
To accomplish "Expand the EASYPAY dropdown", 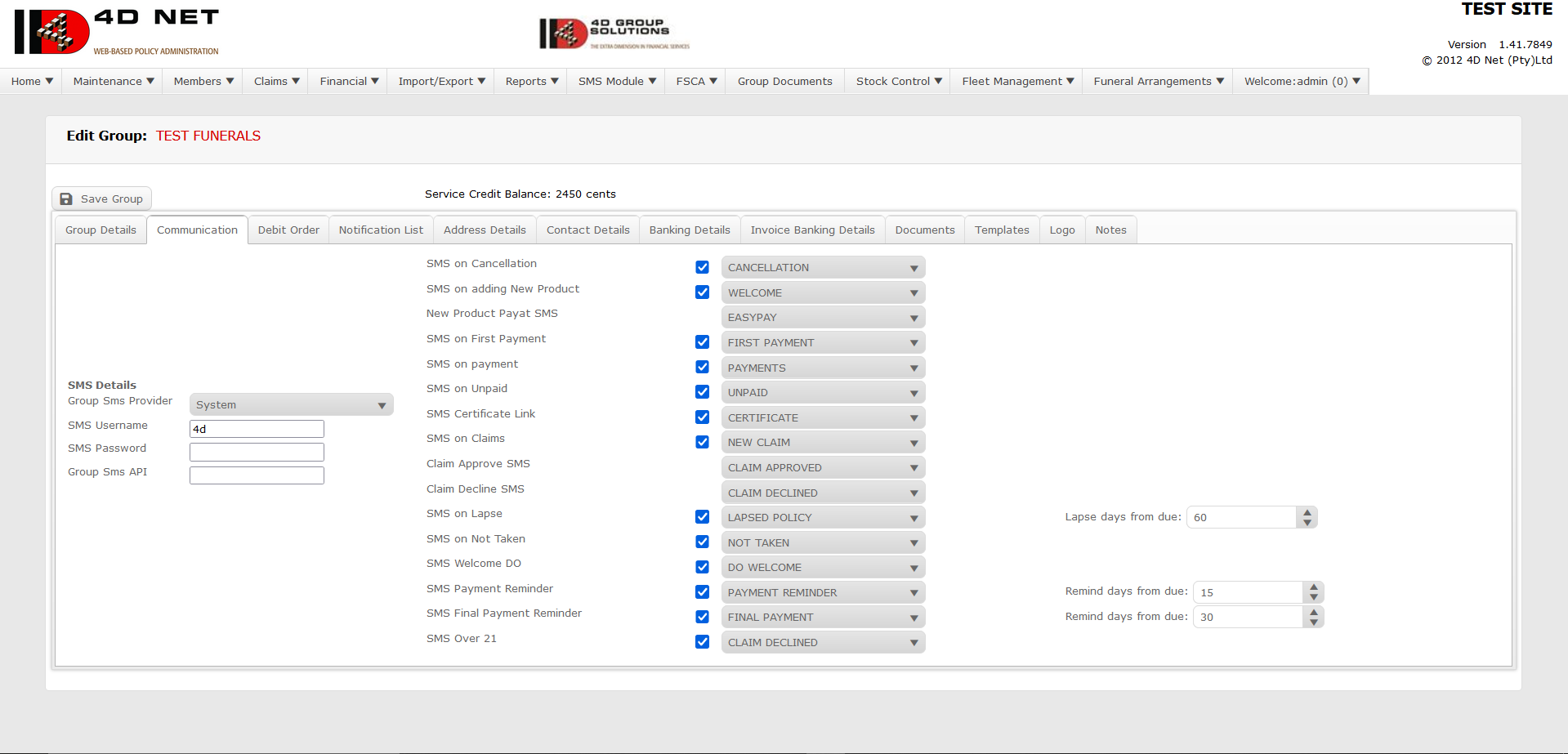I will [x=823, y=317].
